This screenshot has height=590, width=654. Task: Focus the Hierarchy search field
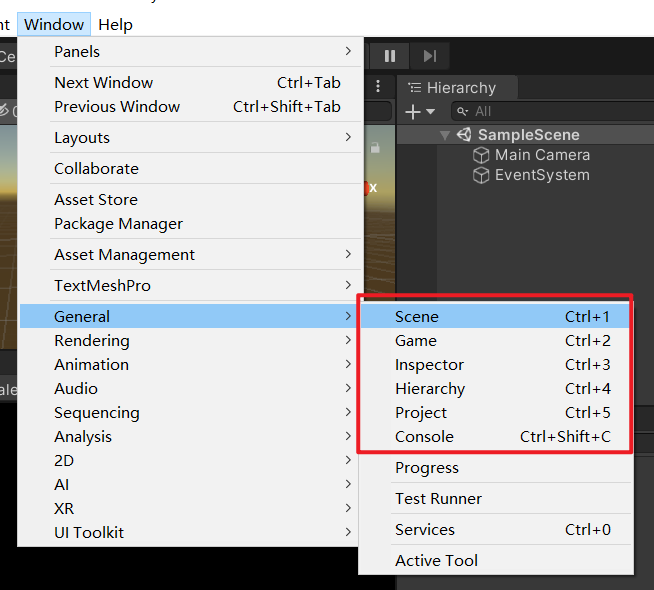553,111
